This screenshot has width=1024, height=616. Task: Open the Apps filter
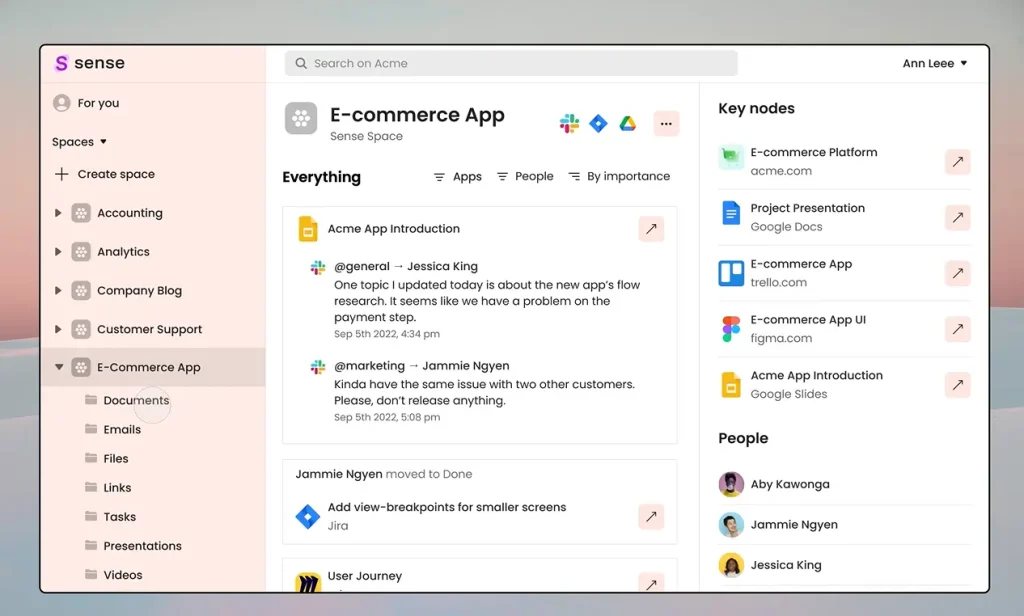(x=458, y=176)
